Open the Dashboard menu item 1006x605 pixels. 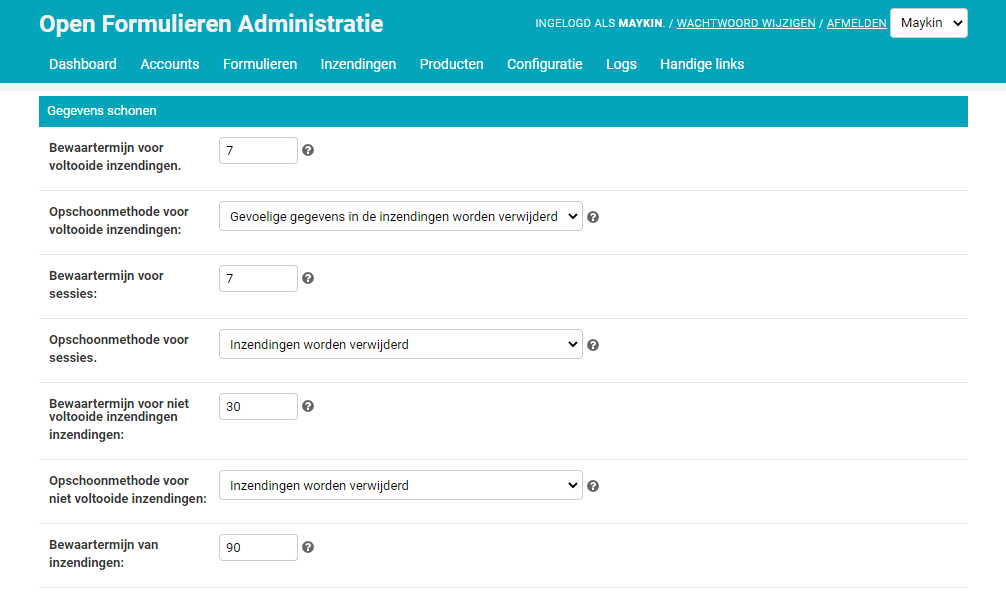click(x=83, y=64)
